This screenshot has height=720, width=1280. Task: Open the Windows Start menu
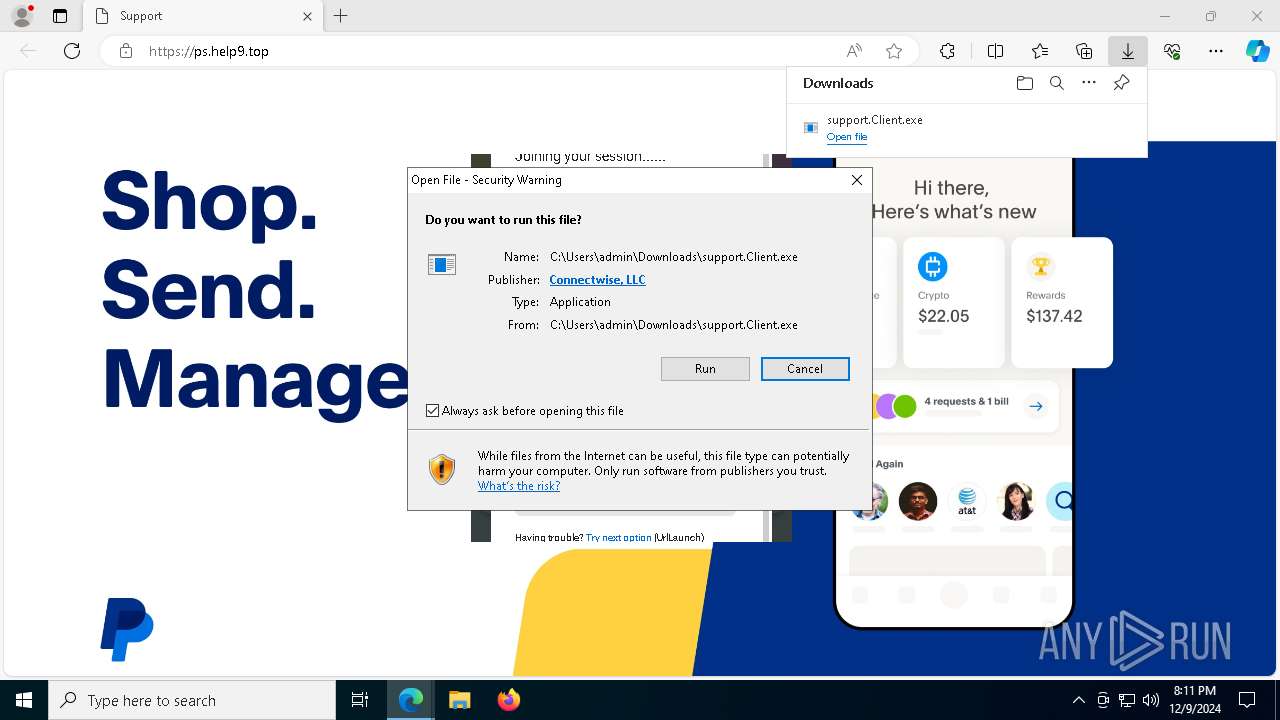pyautogui.click(x=24, y=700)
